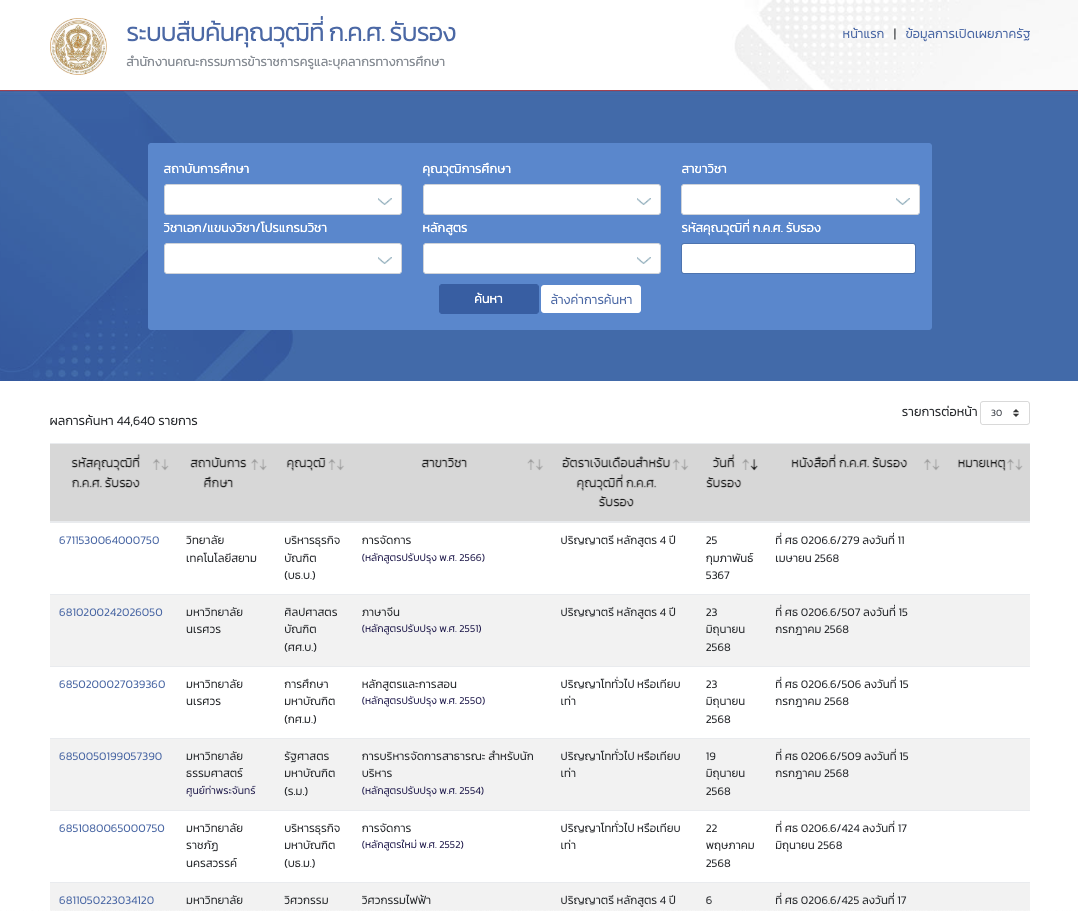
Task: Click บริหารธุรกิจมหาบัณฑิต (บธ.ม.) degree cell
Action: [312, 846]
